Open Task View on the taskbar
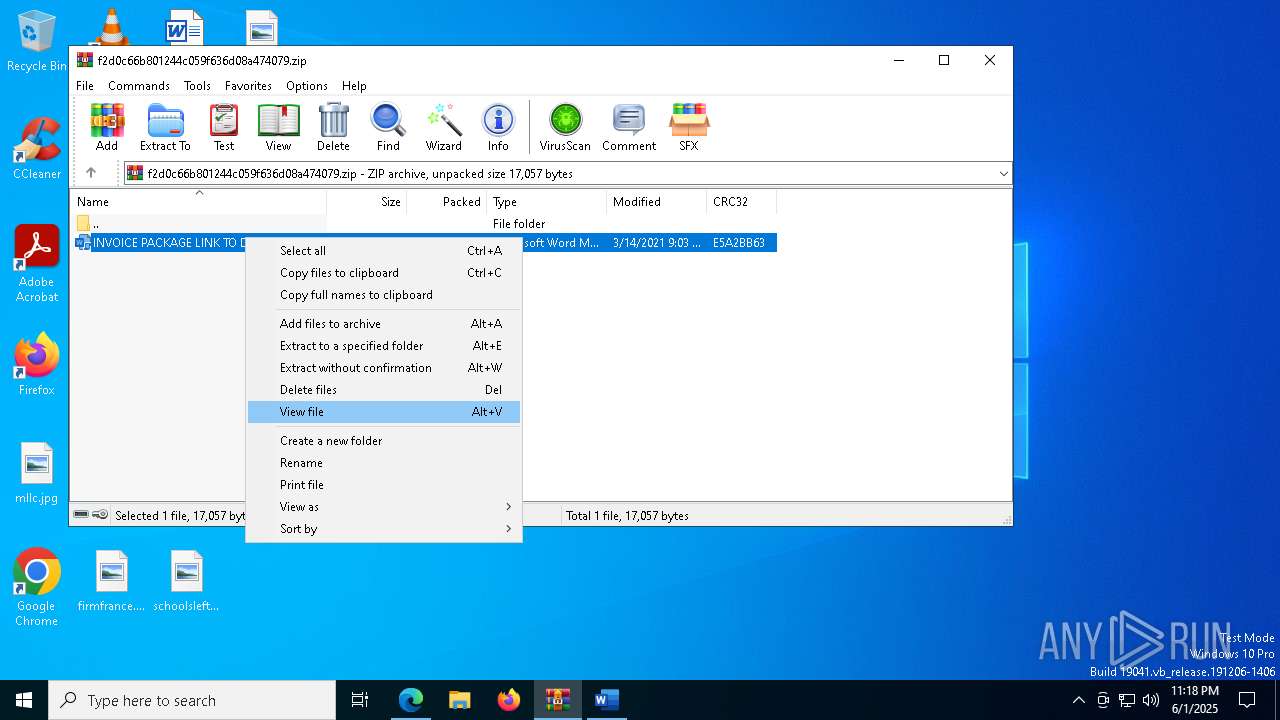Screen dimensions: 1280x720 click(360, 700)
